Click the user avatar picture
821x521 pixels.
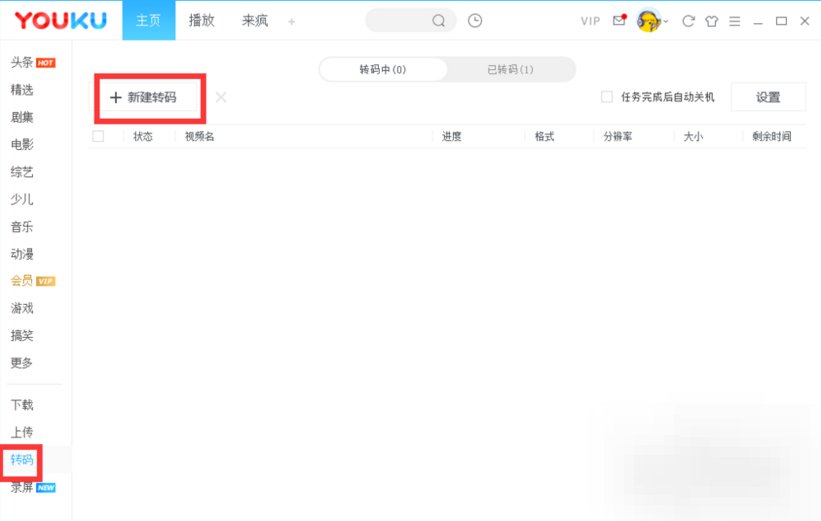click(649, 21)
